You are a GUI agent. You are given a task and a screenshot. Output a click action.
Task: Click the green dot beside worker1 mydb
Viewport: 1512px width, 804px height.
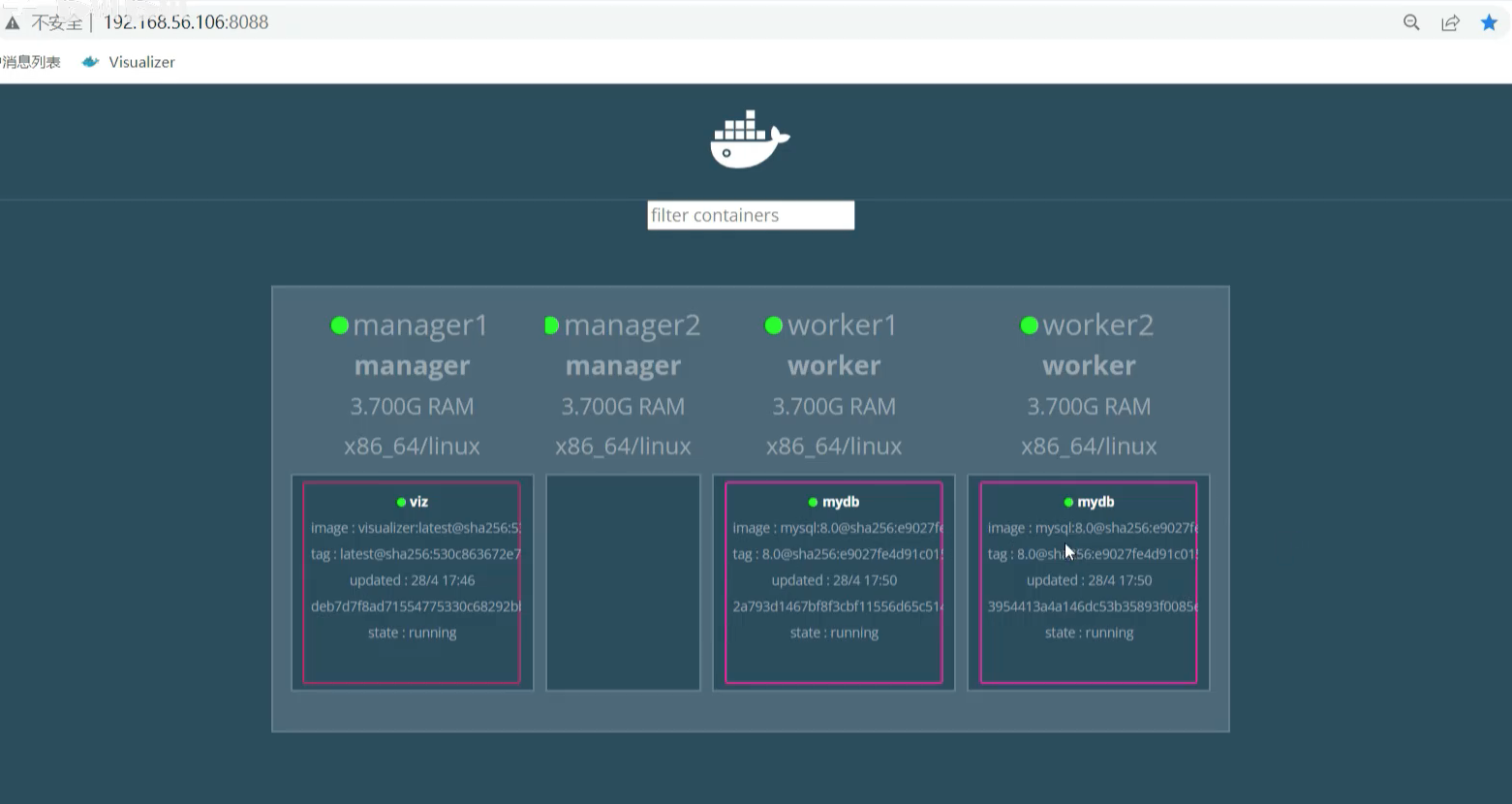pos(813,502)
